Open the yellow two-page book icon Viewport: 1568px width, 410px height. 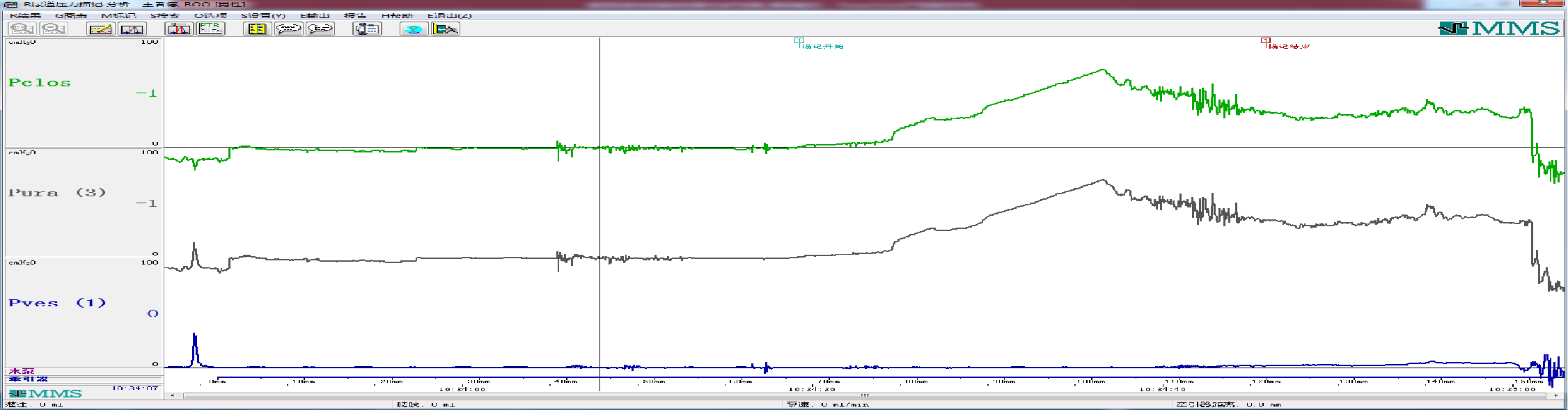coord(257,29)
